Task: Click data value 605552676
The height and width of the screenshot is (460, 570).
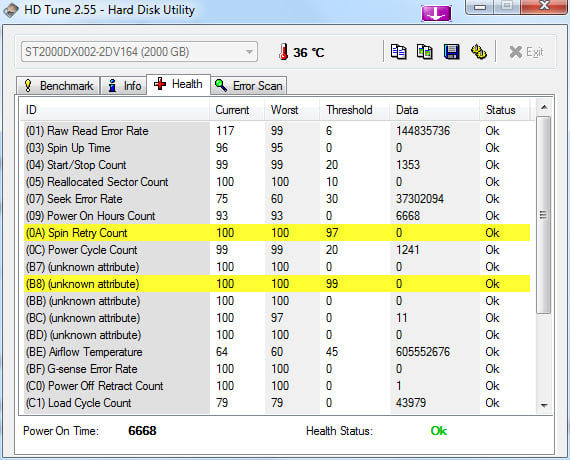Action: click(423, 352)
